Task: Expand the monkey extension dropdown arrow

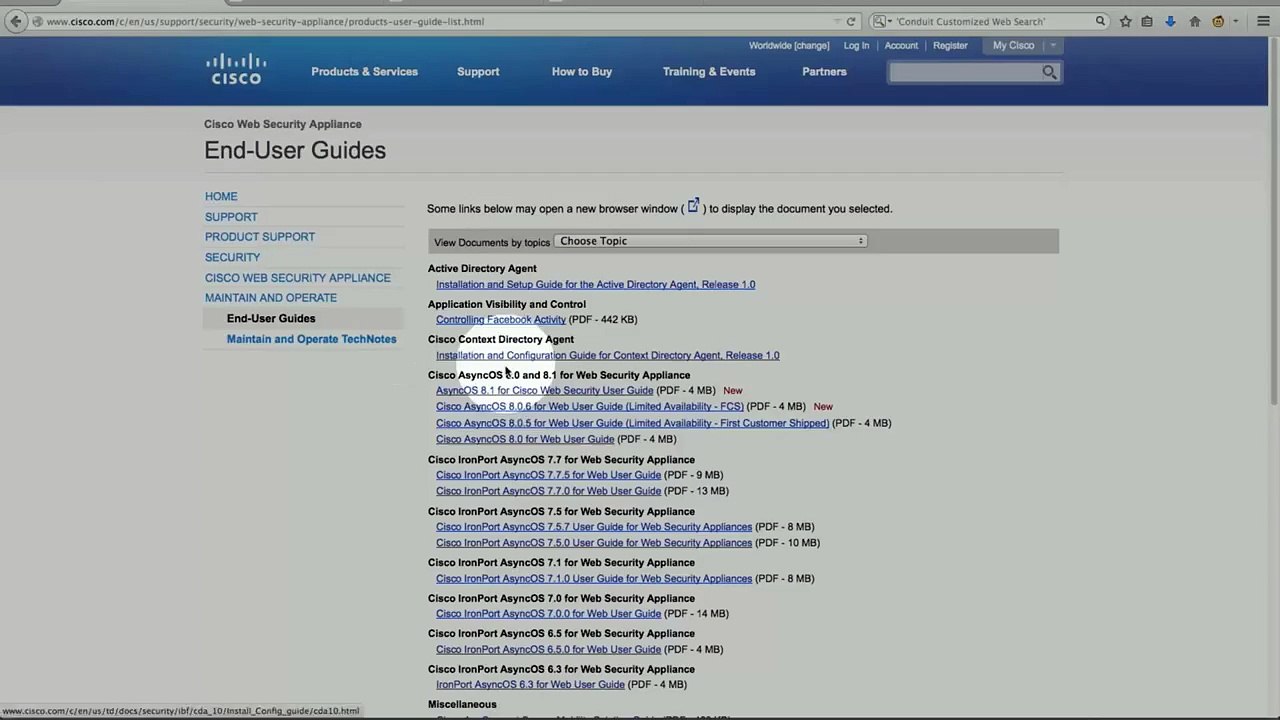Action: [x=1235, y=21]
